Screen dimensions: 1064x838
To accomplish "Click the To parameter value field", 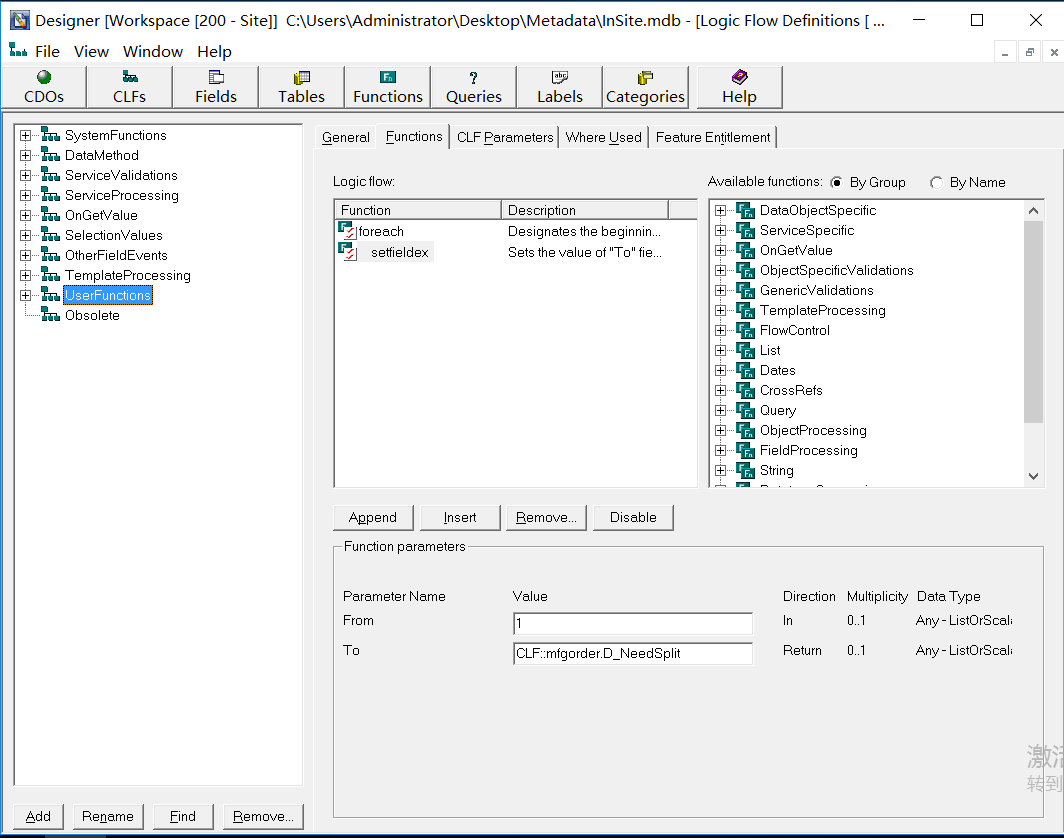I will click(632, 654).
